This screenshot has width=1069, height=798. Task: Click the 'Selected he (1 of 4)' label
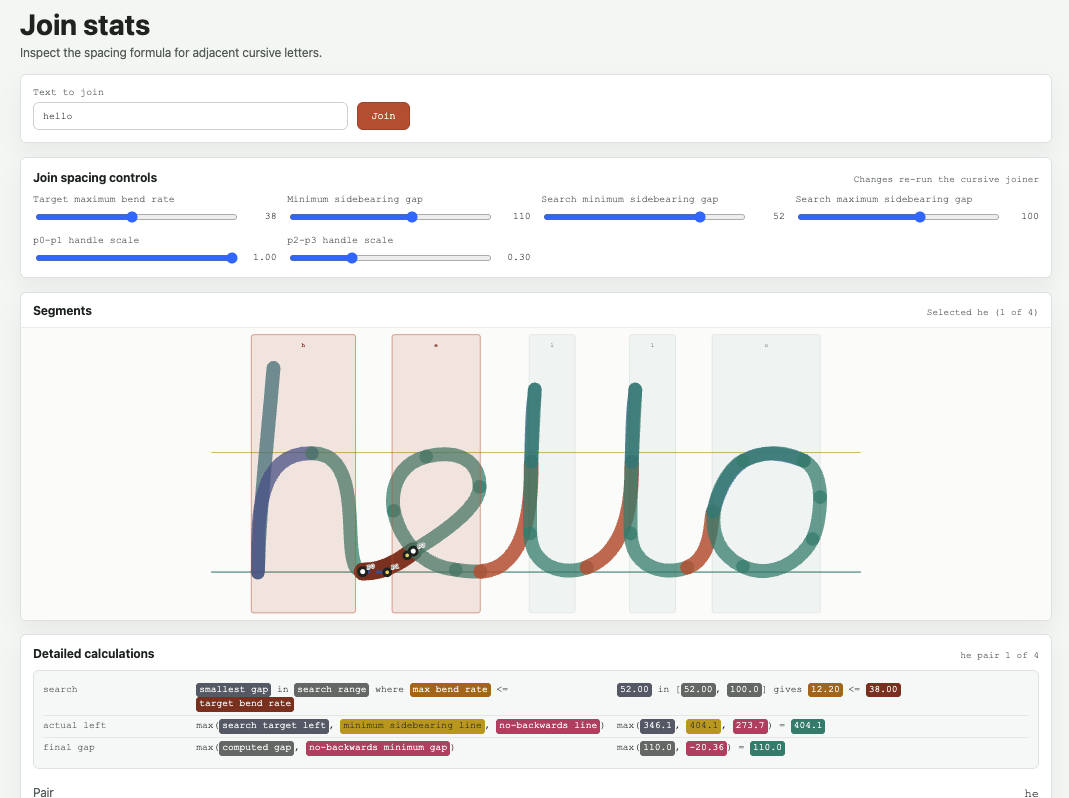point(982,312)
